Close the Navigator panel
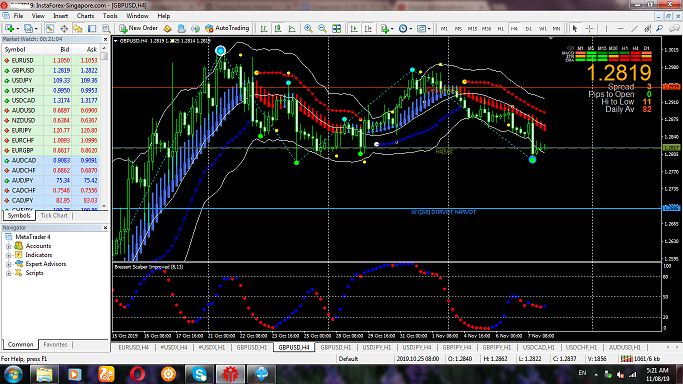 [x=105, y=228]
